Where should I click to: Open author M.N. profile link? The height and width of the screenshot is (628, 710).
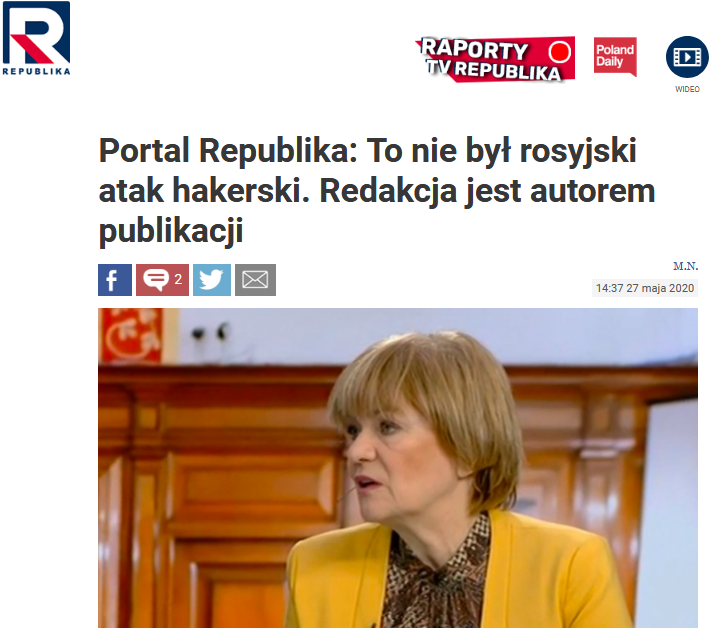[x=686, y=266]
